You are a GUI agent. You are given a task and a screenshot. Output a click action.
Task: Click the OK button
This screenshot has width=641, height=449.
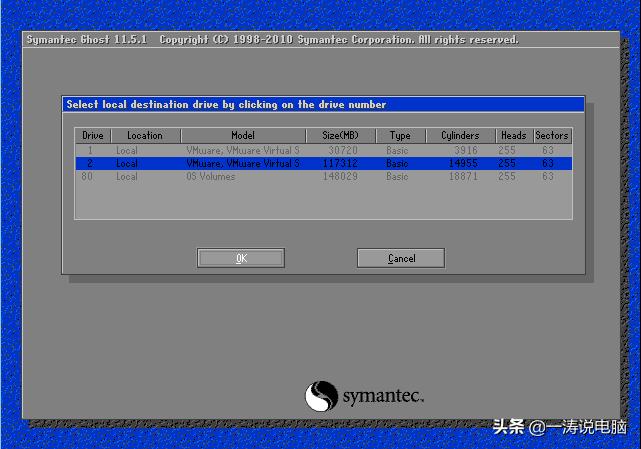coord(241,258)
